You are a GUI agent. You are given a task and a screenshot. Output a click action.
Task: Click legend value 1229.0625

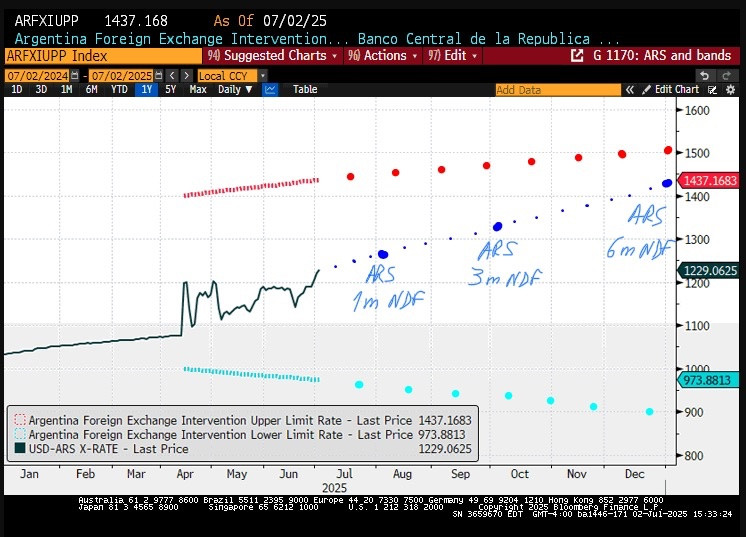[445, 449]
